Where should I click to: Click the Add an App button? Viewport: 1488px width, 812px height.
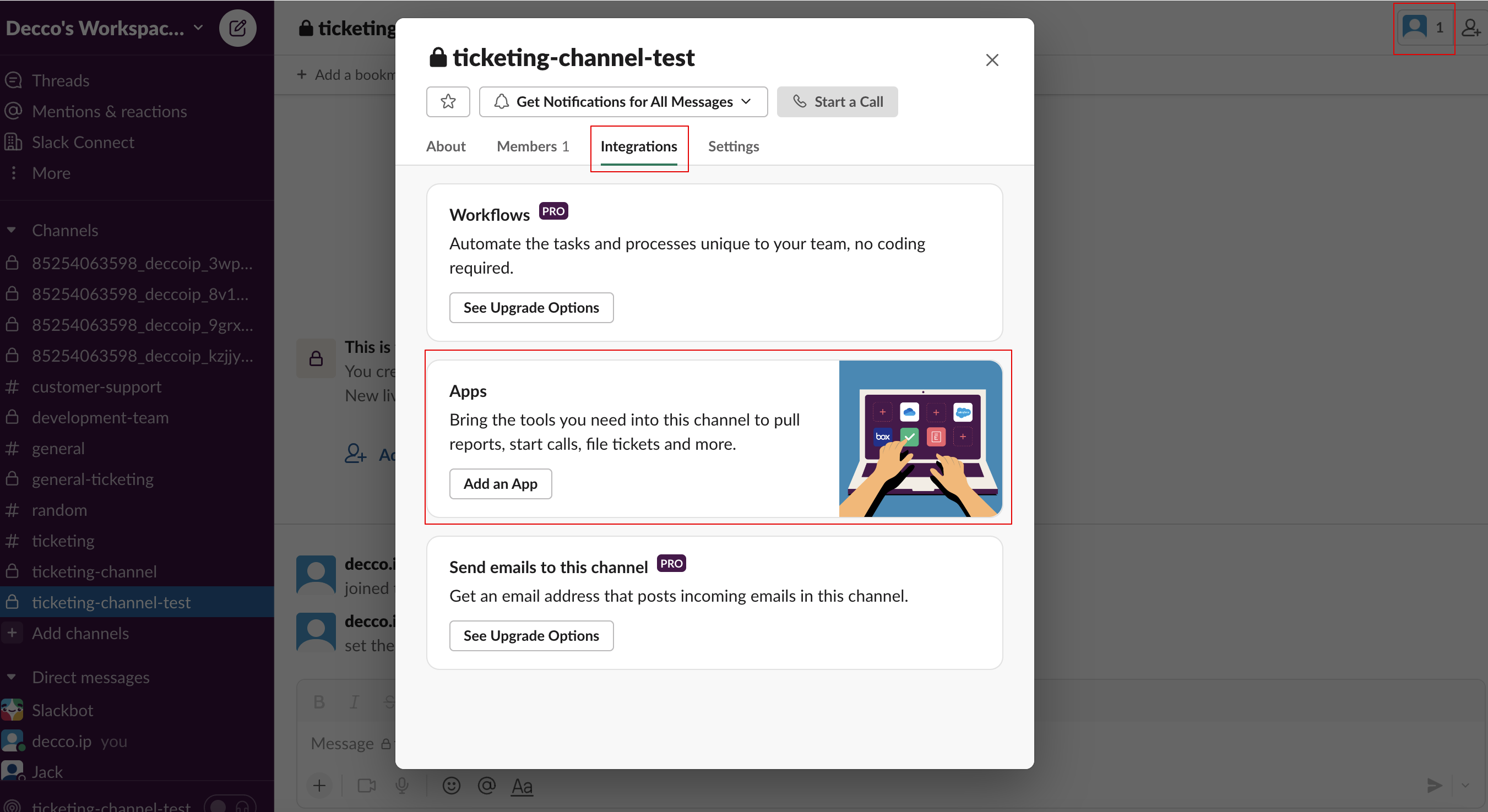pos(500,483)
